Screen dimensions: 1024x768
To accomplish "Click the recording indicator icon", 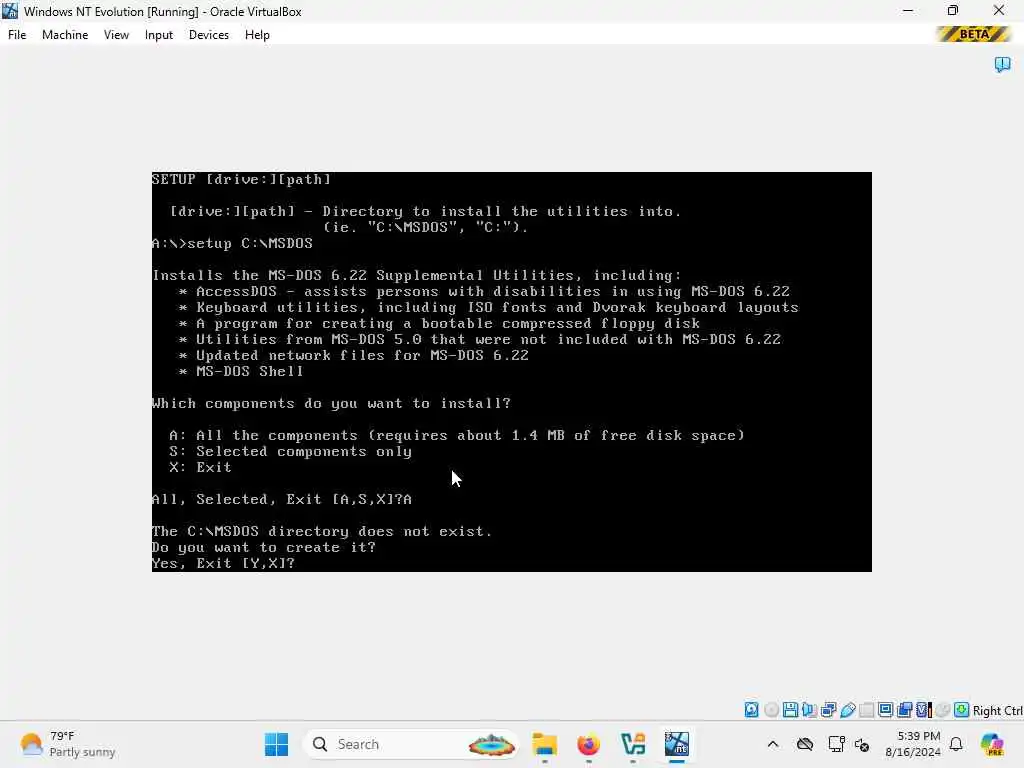I will 904,710.
